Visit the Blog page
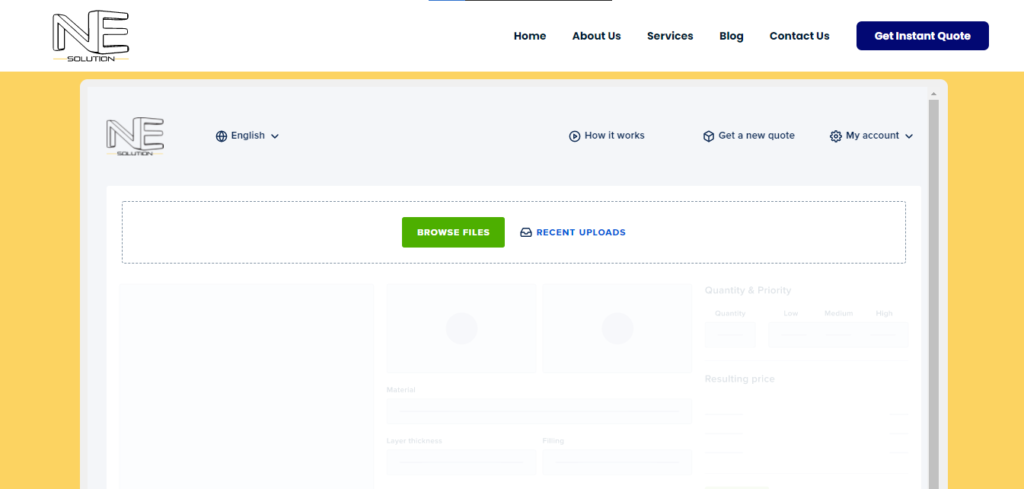This screenshot has height=489, width=1024. pos(731,36)
